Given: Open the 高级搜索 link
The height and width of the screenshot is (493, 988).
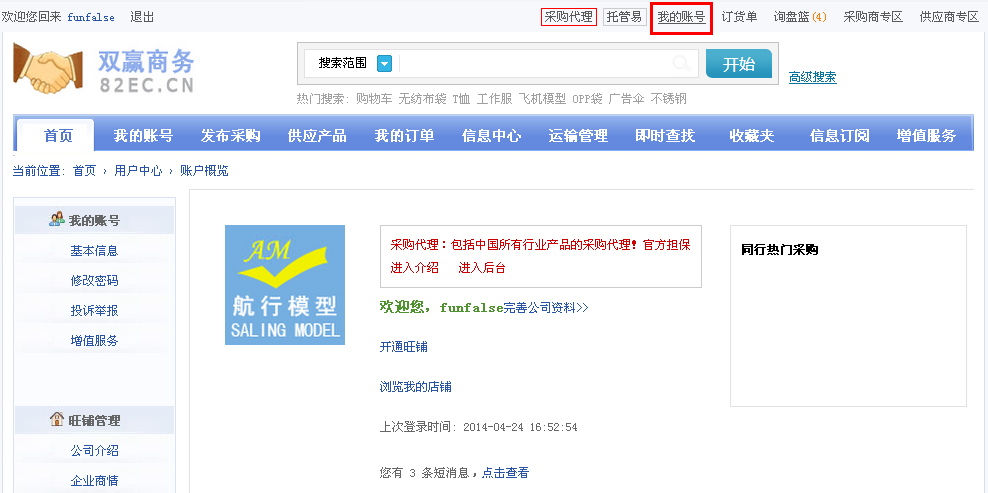Looking at the screenshot, I should point(812,77).
